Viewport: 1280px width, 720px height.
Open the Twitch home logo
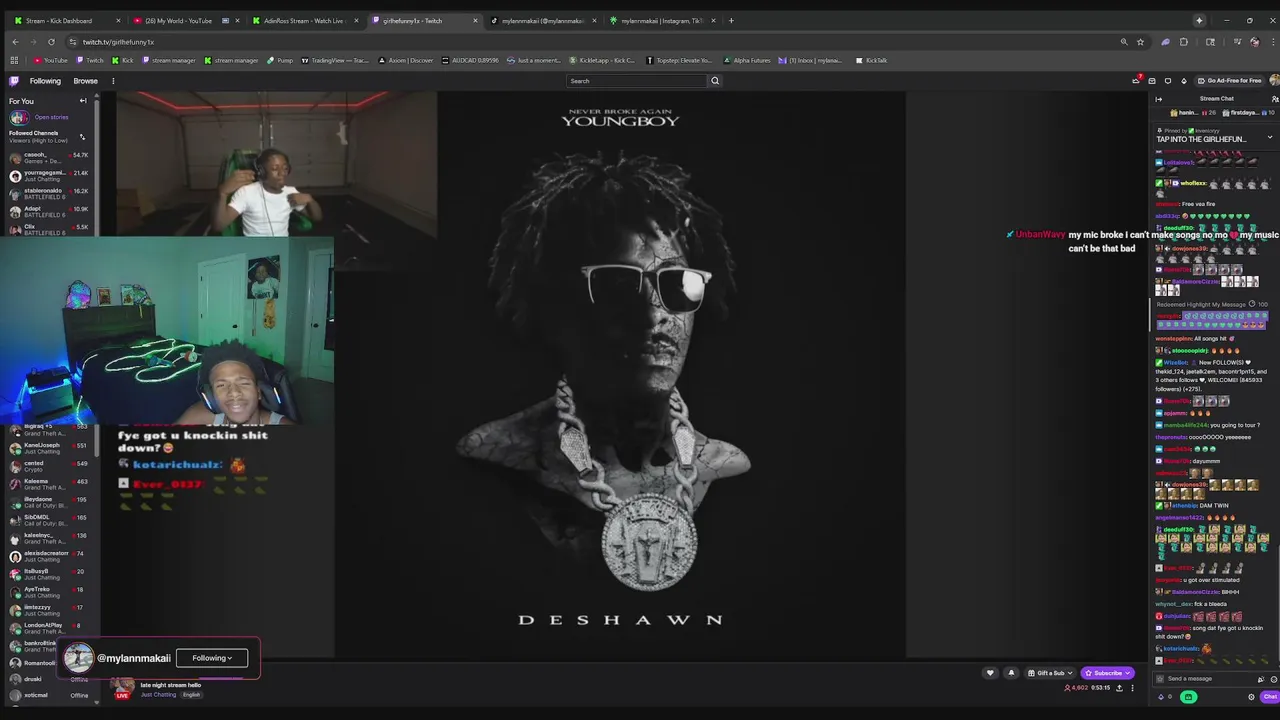click(x=14, y=81)
